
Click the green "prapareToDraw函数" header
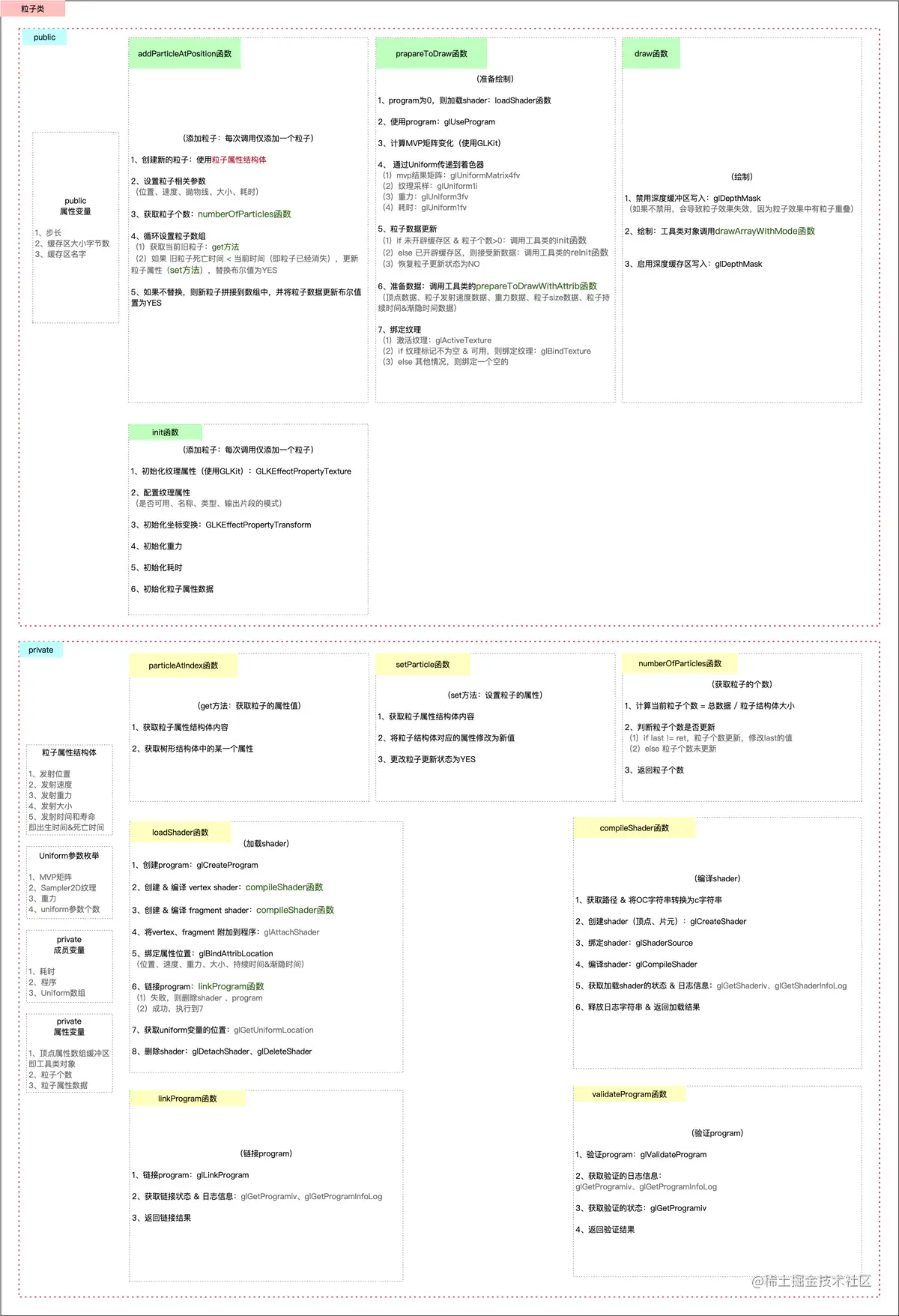tap(432, 53)
